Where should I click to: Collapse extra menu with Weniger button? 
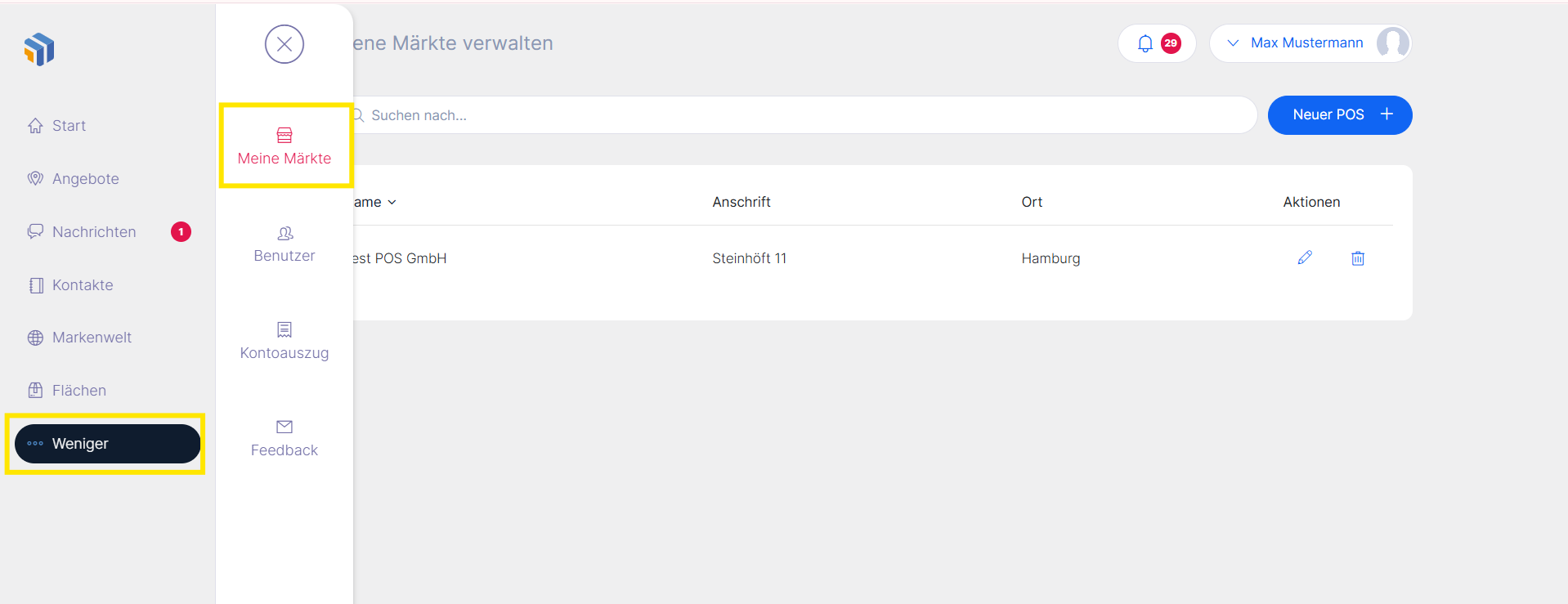pos(107,444)
